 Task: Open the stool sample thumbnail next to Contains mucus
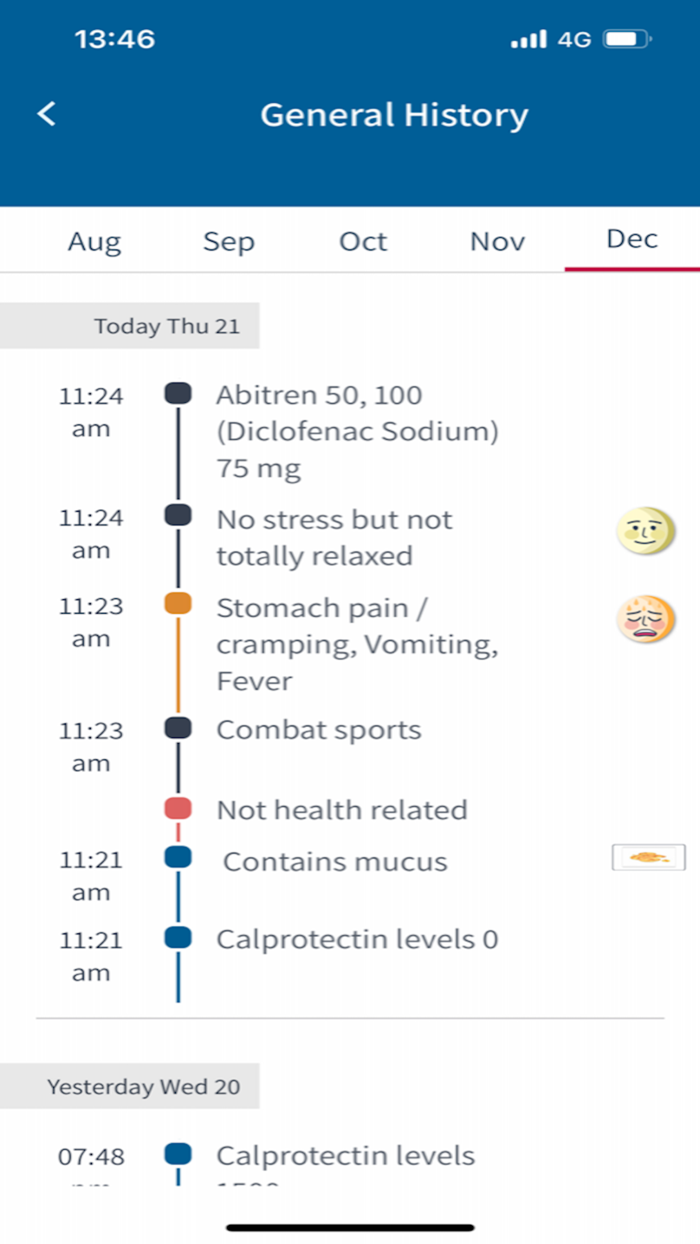point(647,857)
